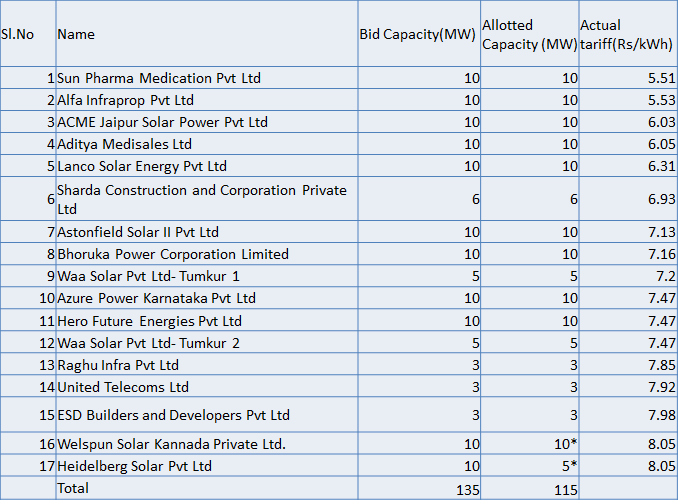Select 'Raghu Infra Pvt Ltd' cell
The width and height of the screenshot is (678, 500).
pyautogui.click(x=207, y=365)
